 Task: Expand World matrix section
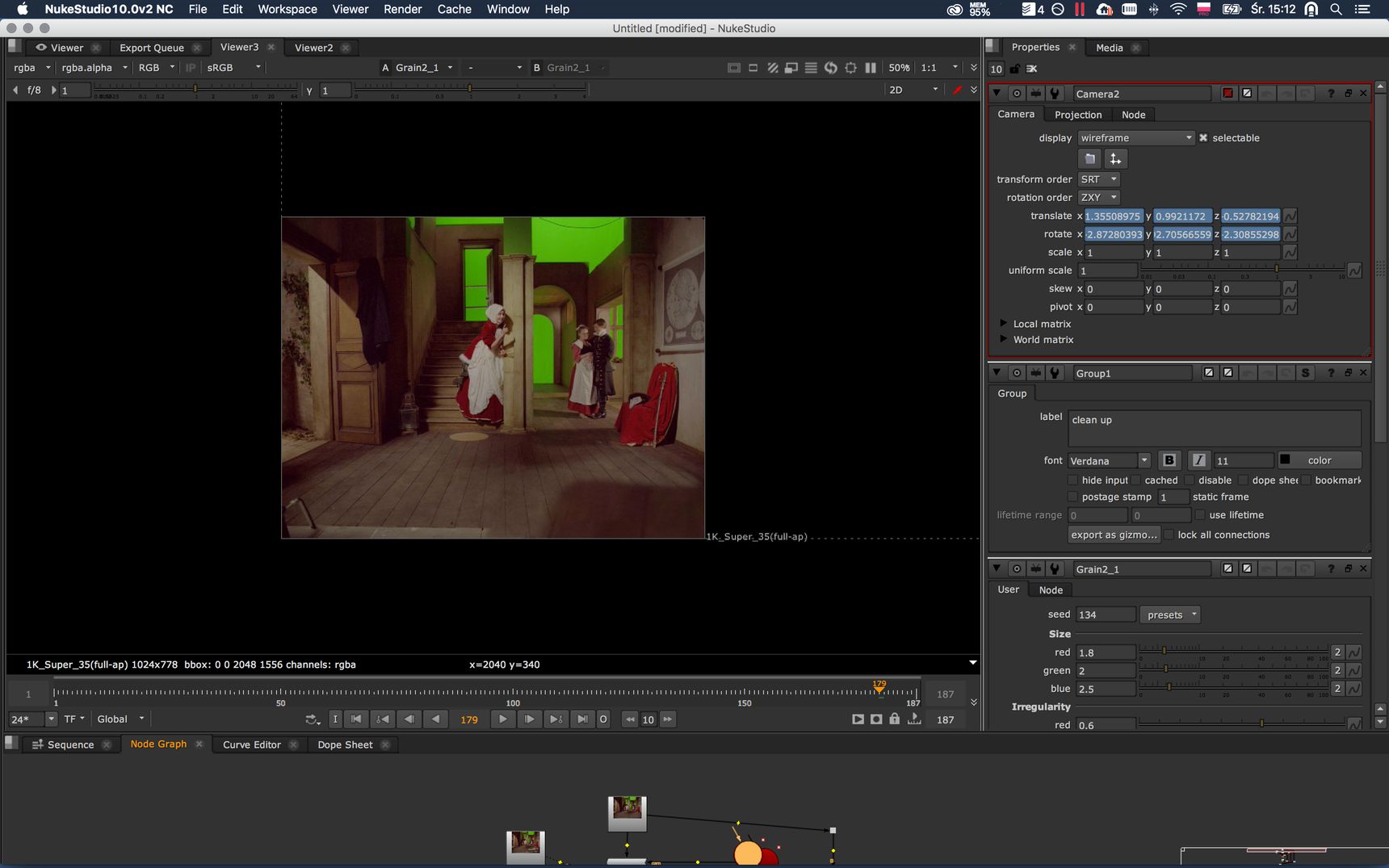pyautogui.click(x=1004, y=340)
